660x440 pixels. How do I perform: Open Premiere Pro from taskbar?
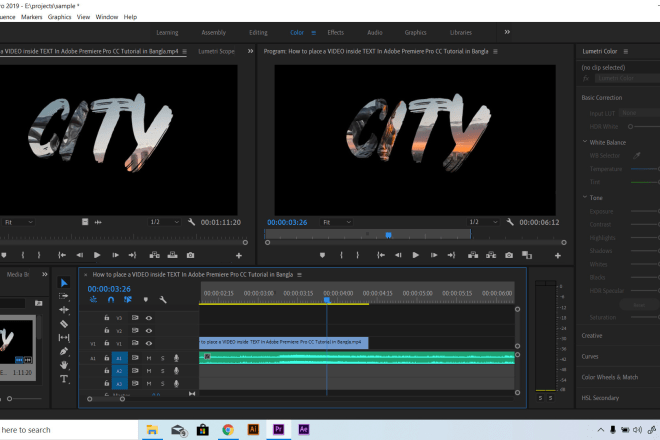[x=278, y=429]
